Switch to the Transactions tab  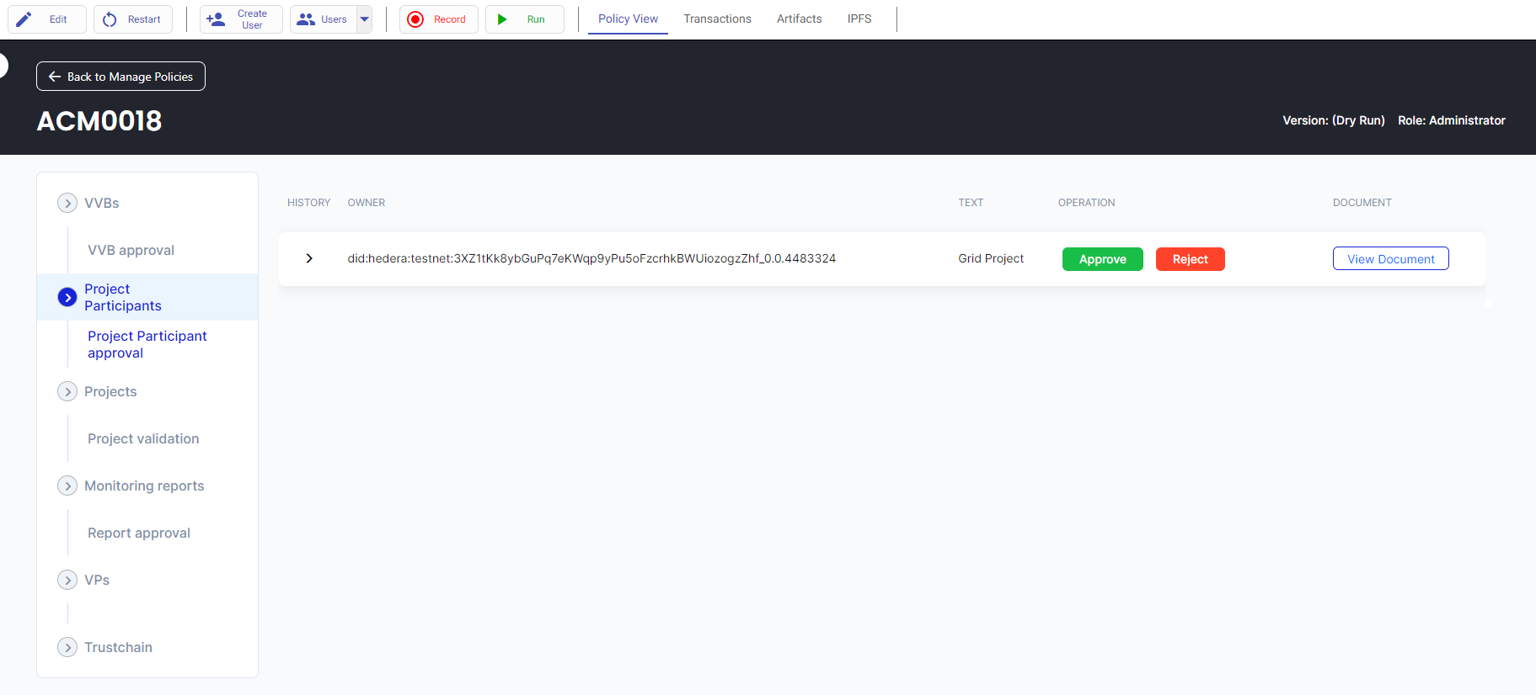pyautogui.click(x=717, y=19)
